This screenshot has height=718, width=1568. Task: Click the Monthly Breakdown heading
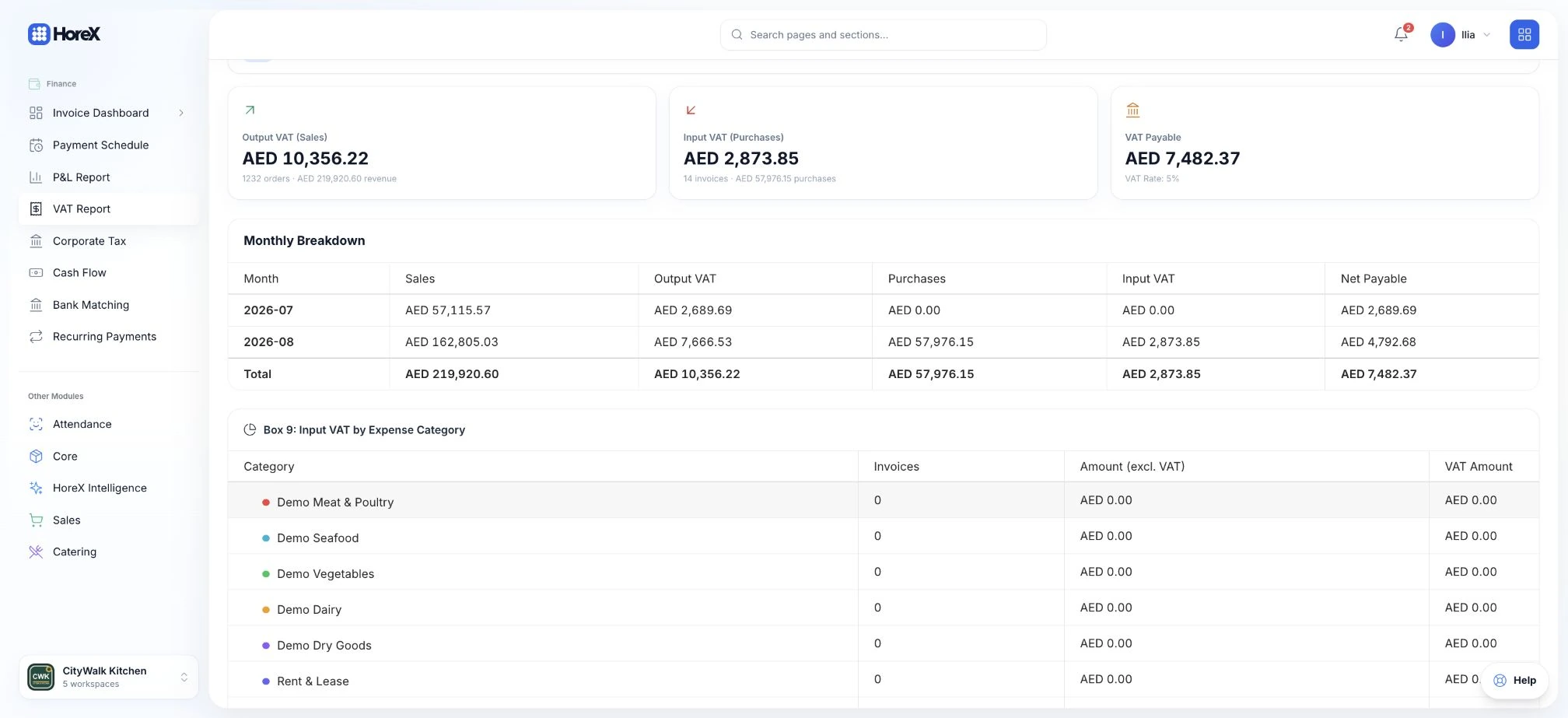304,241
